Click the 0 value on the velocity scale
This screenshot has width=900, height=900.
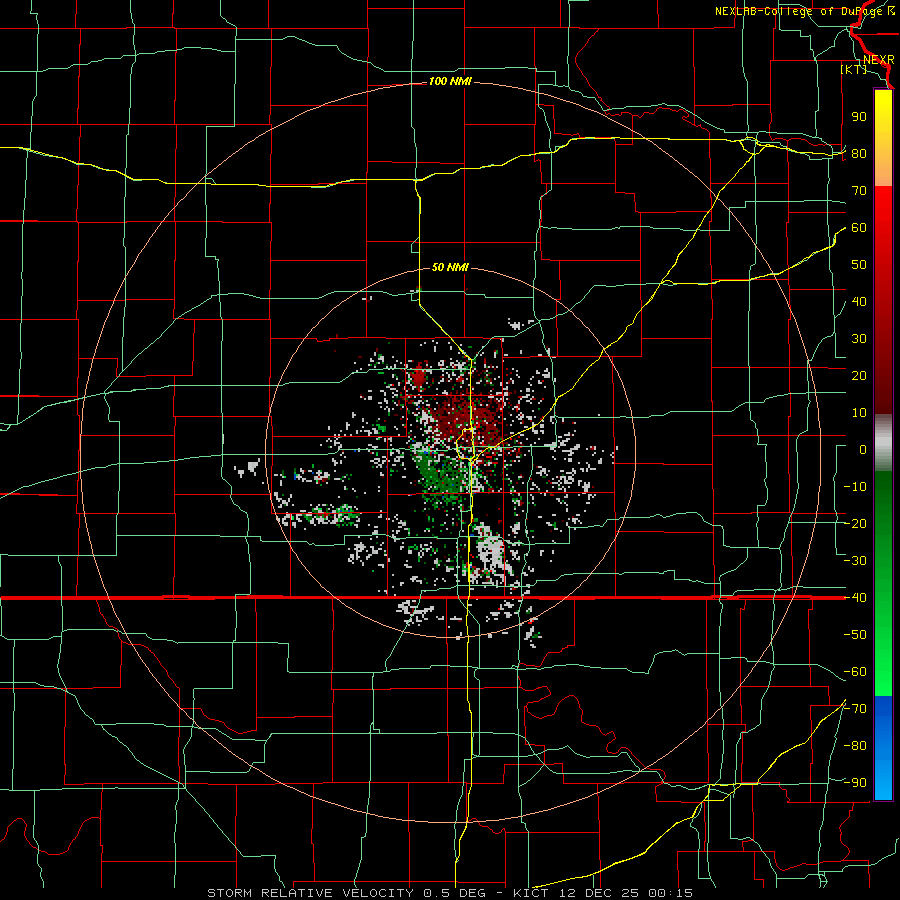863,450
